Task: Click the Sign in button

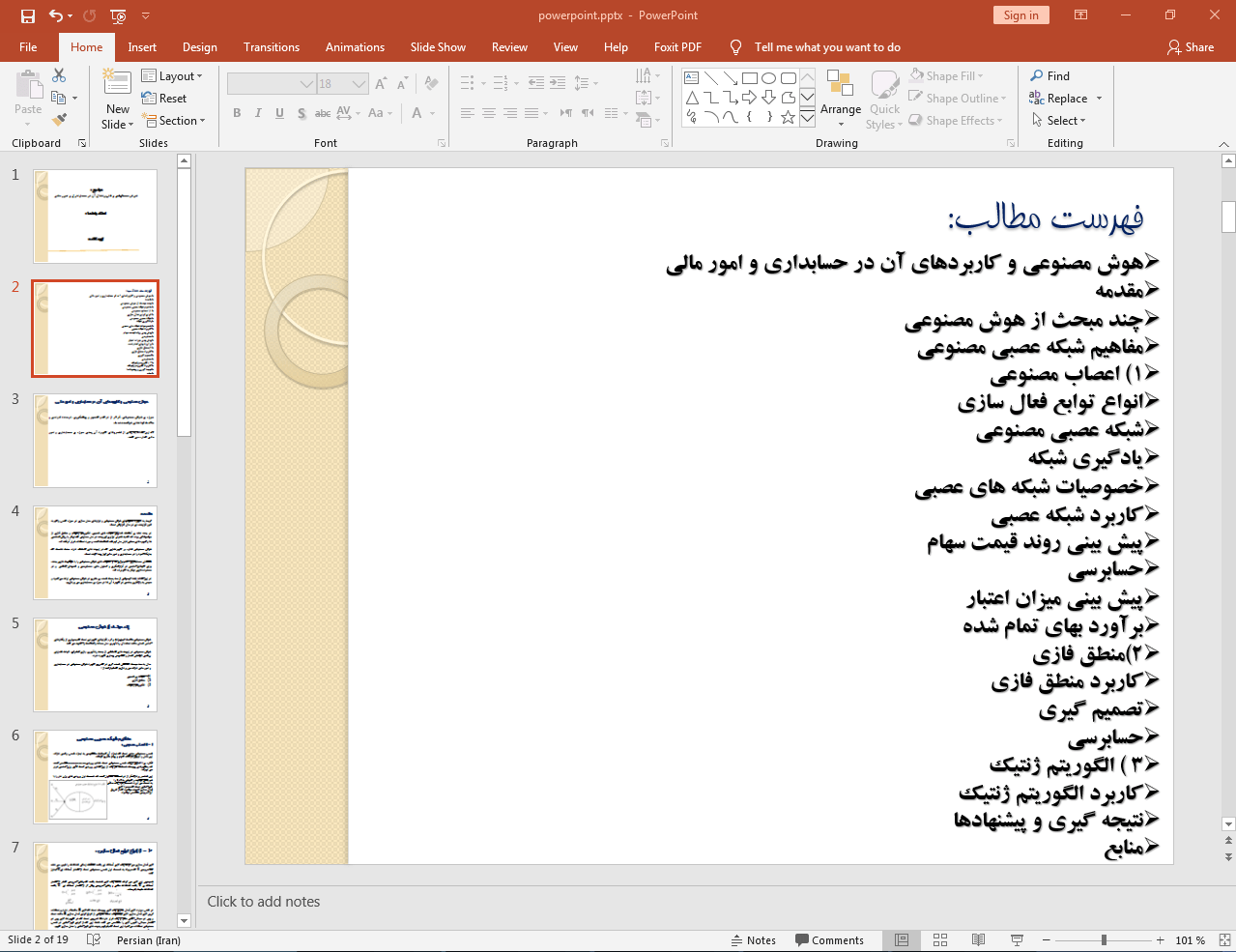Action: (1020, 15)
